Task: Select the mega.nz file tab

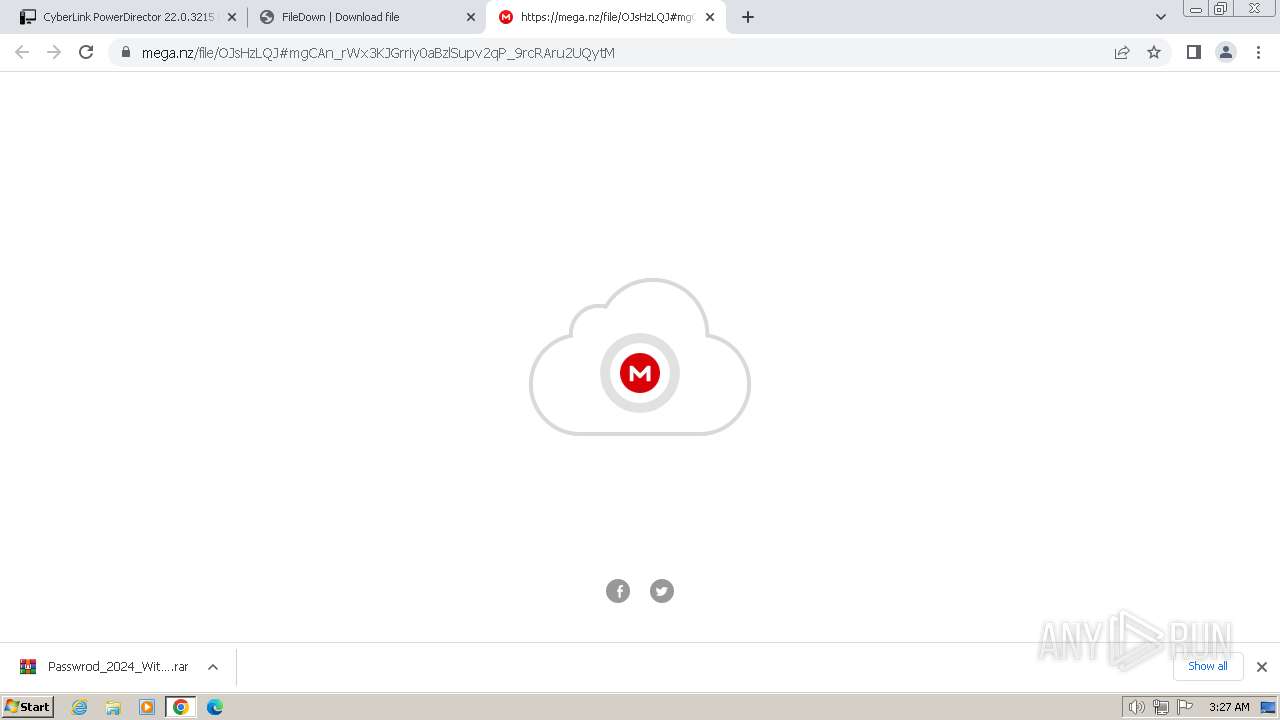Action: coord(605,17)
